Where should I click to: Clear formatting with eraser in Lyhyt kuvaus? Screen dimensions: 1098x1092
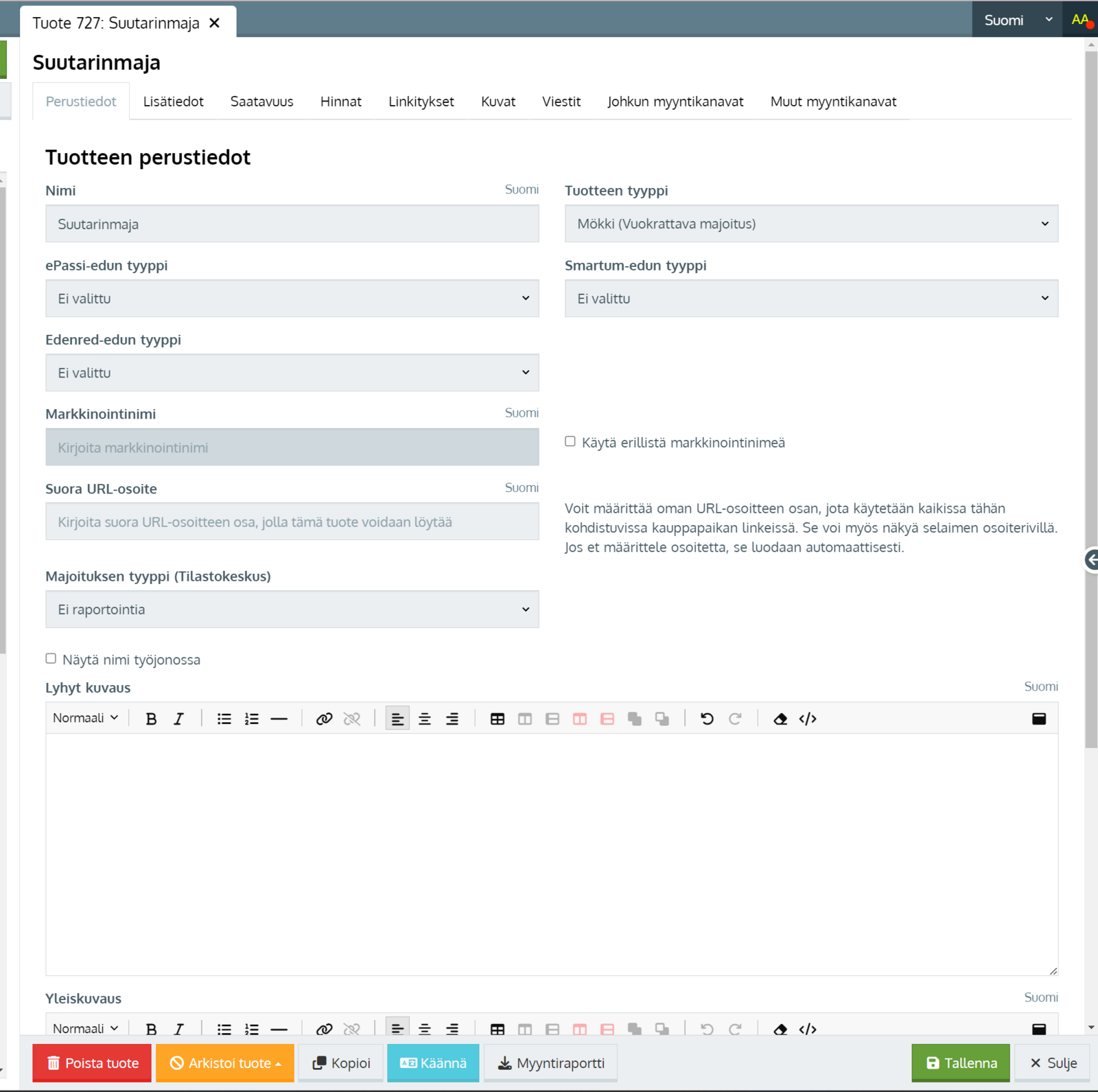pyautogui.click(x=780, y=719)
